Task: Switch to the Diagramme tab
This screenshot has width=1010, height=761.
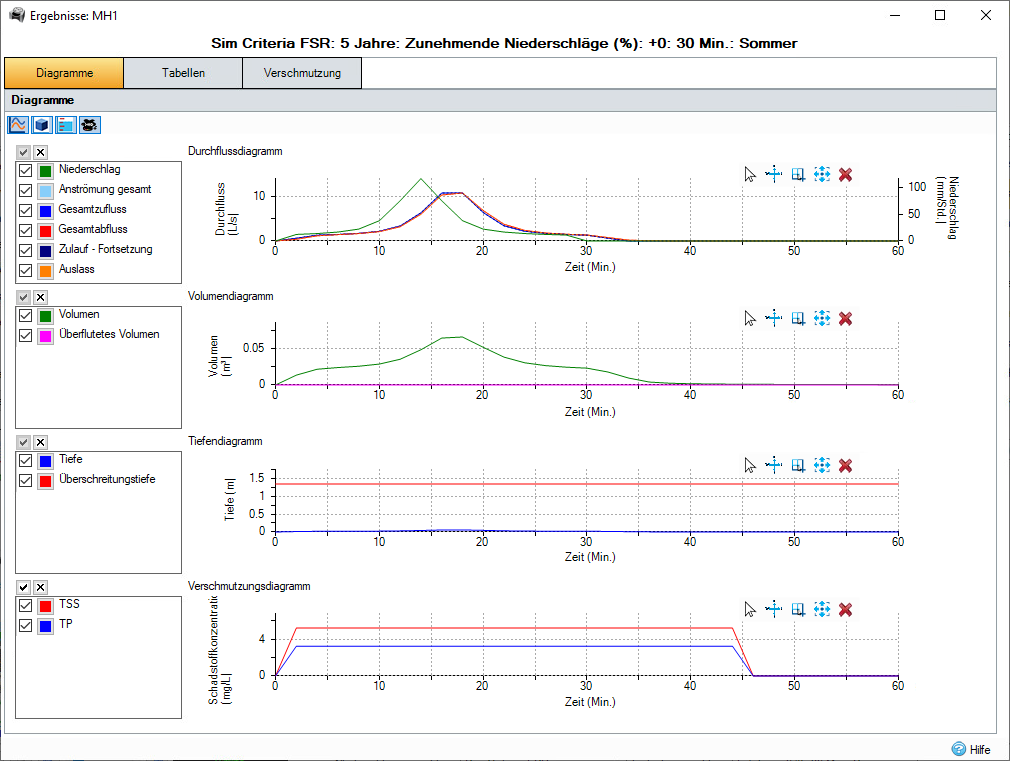Action: pos(64,73)
